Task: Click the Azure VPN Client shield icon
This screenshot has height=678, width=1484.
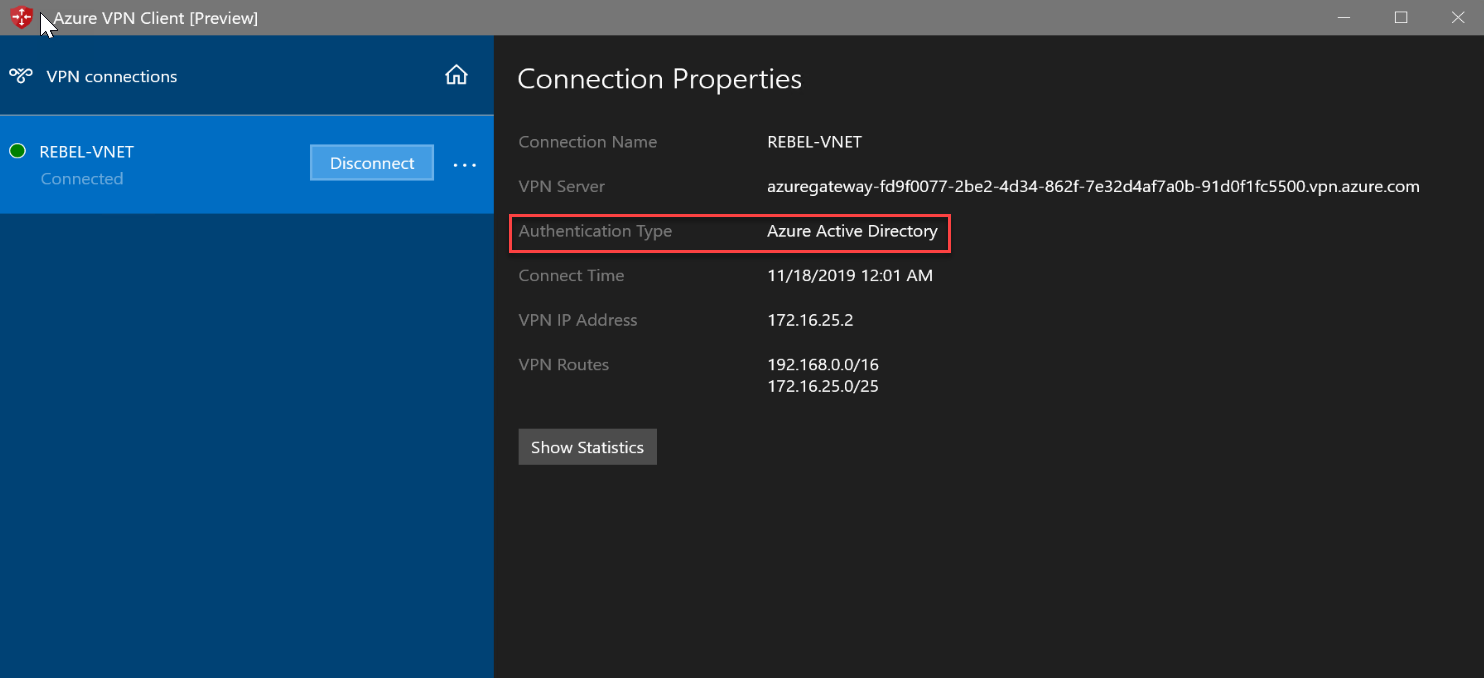Action: tap(21, 17)
